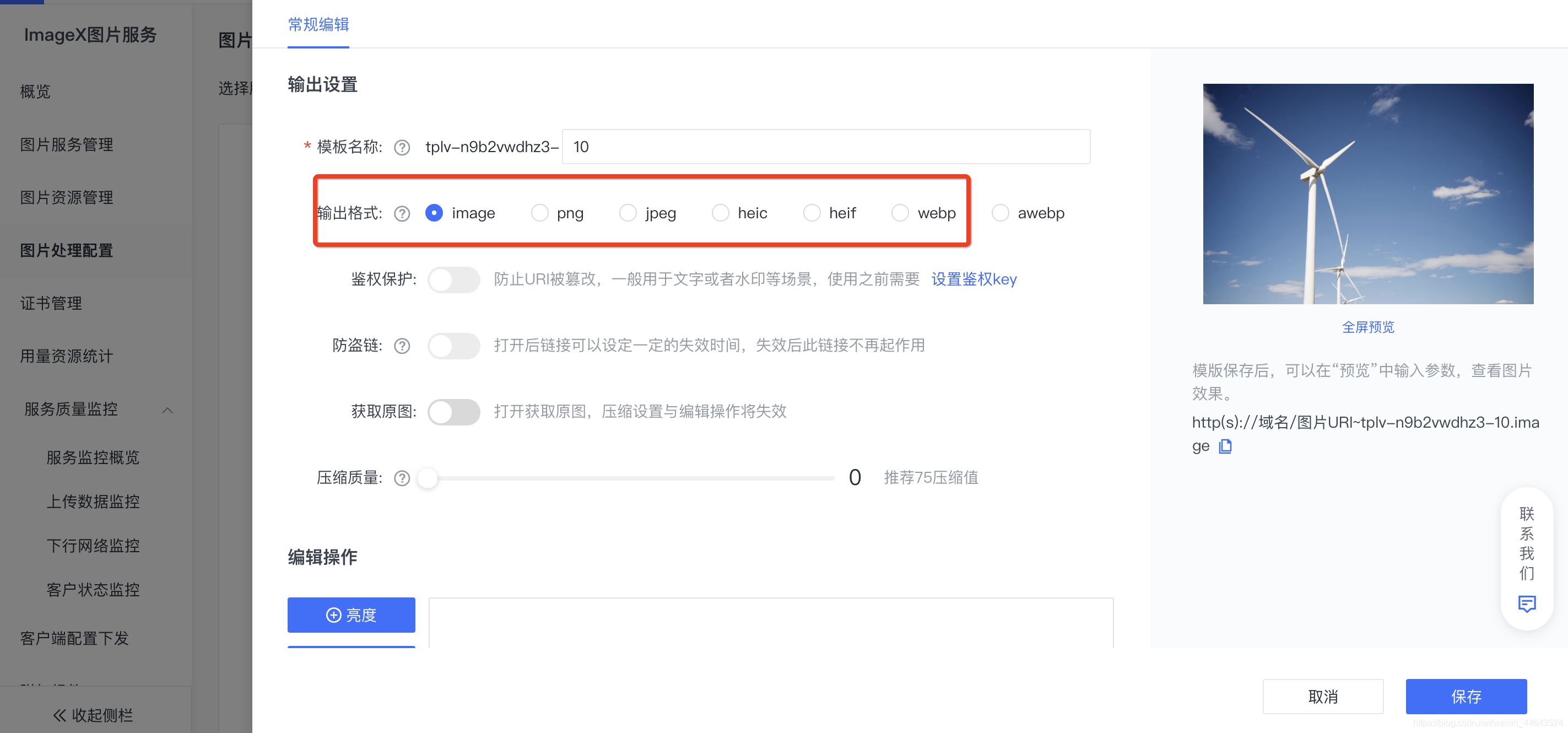Click the plus icon on 亮度 button
The height and width of the screenshot is (733, 1568).
coord(333,615)
